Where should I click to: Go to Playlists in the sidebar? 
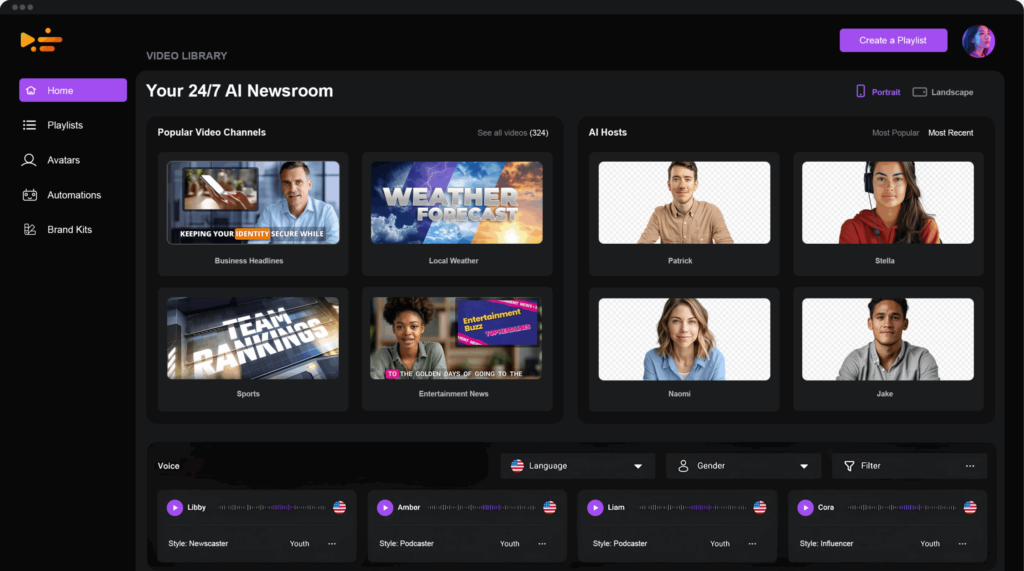[64, 125]
